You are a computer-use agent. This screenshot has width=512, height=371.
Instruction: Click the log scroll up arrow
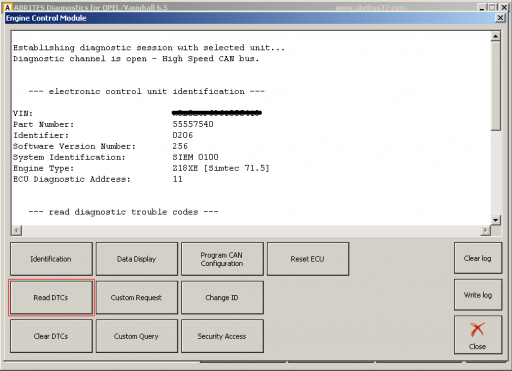[496, 36]
